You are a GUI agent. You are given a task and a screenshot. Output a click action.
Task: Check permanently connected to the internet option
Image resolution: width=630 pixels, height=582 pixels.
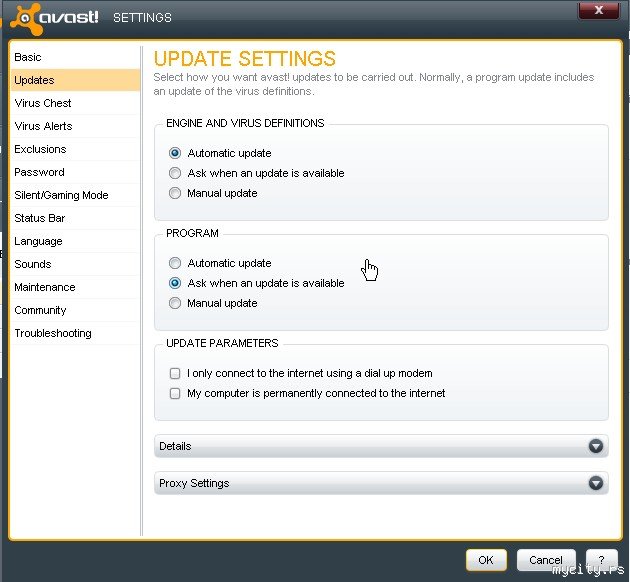[175, 393]
